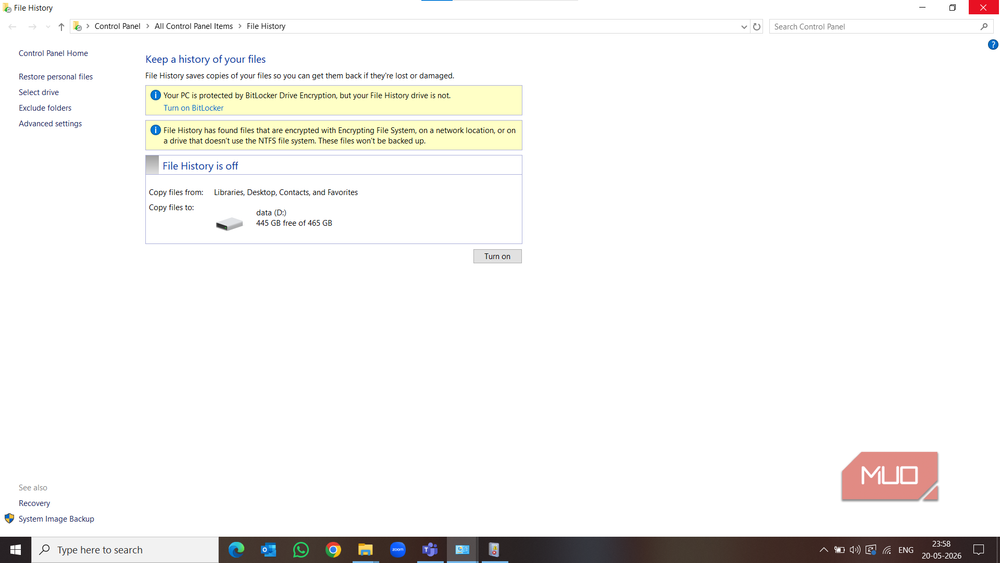The width and height of the screenshot is (1000, 563).
Task: Expand the address bar history dropdown
Action: (744, 27)
